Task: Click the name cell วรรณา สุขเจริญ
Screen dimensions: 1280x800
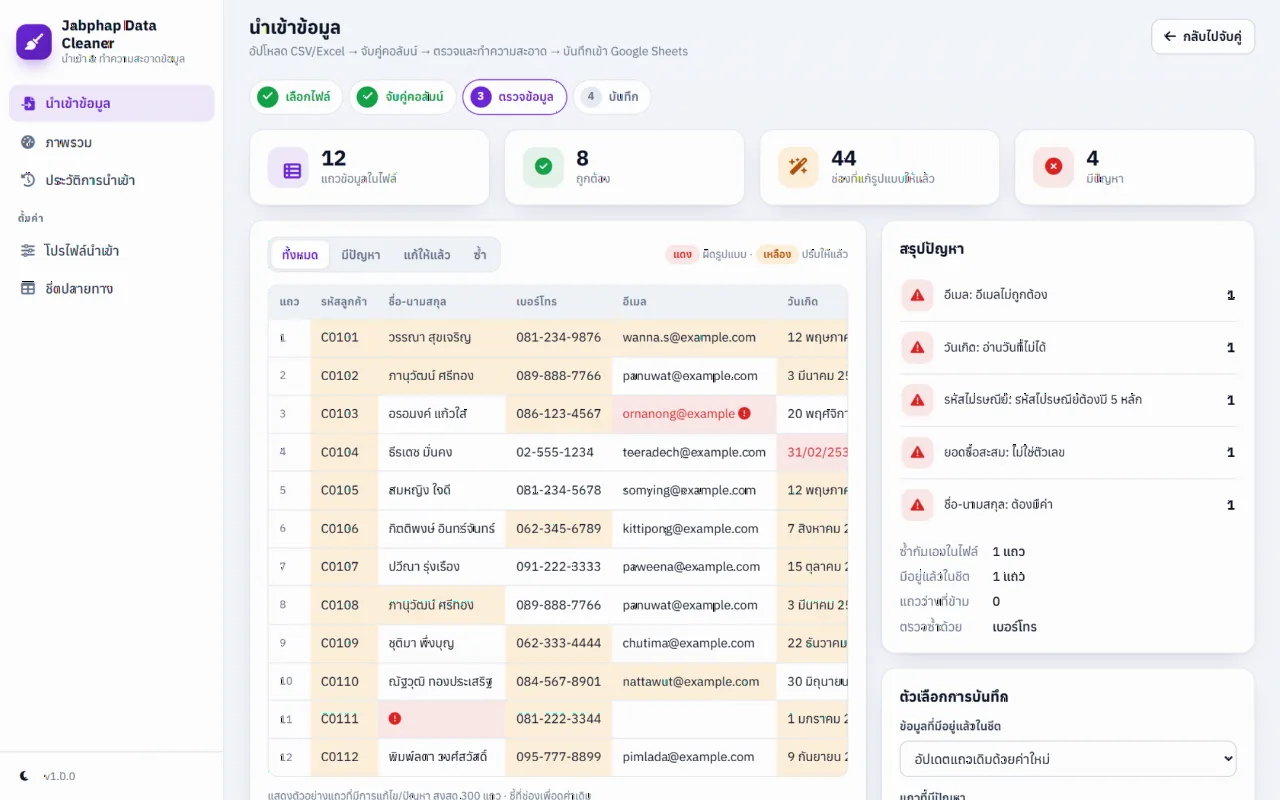Action: [442, 338]
